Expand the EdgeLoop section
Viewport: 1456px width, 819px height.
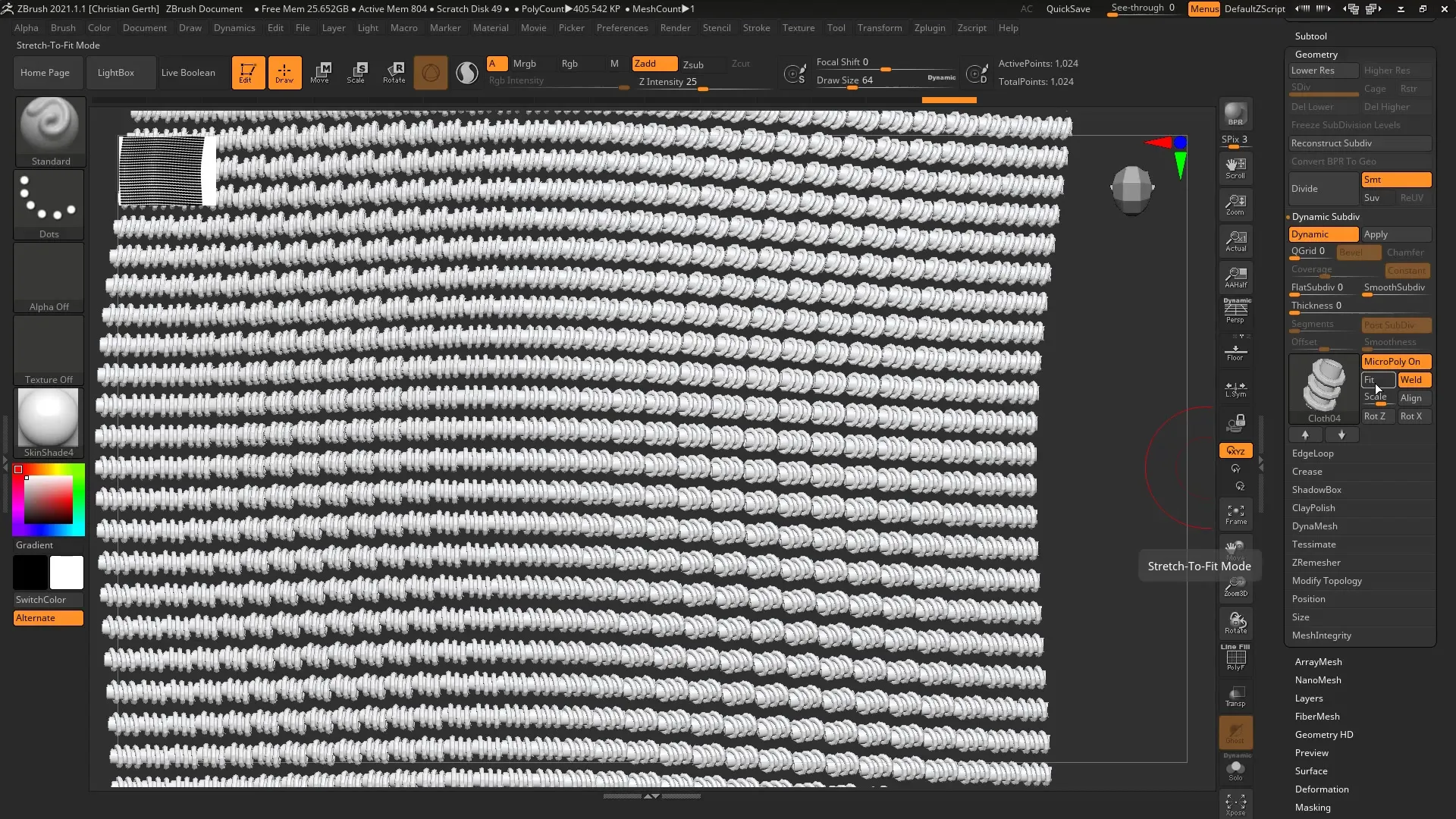(x=1313, y=453)
